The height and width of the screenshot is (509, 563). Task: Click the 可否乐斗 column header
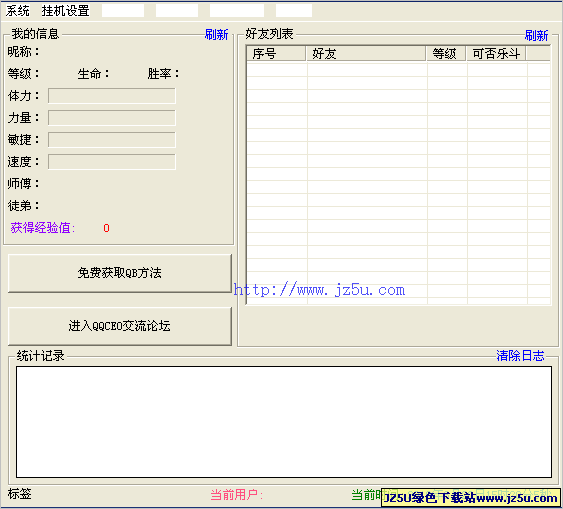coord(496,54)
